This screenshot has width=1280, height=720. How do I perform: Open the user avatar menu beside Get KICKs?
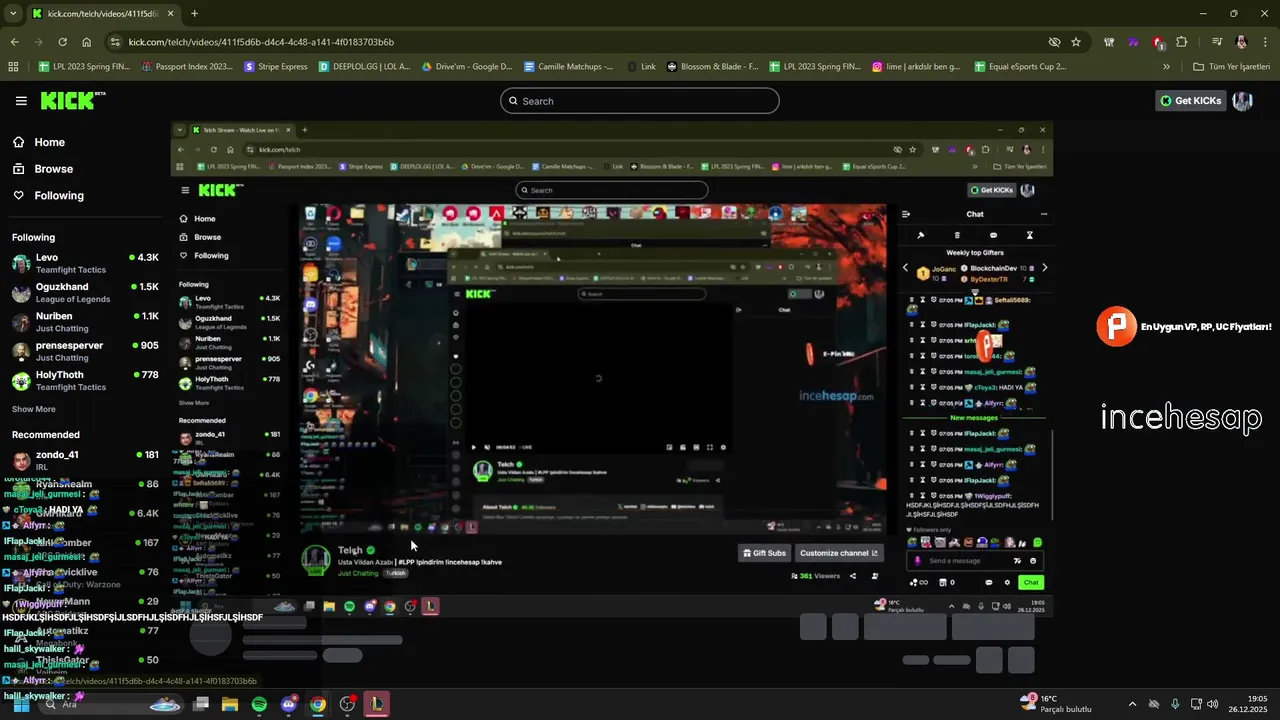click(1242, 100)
